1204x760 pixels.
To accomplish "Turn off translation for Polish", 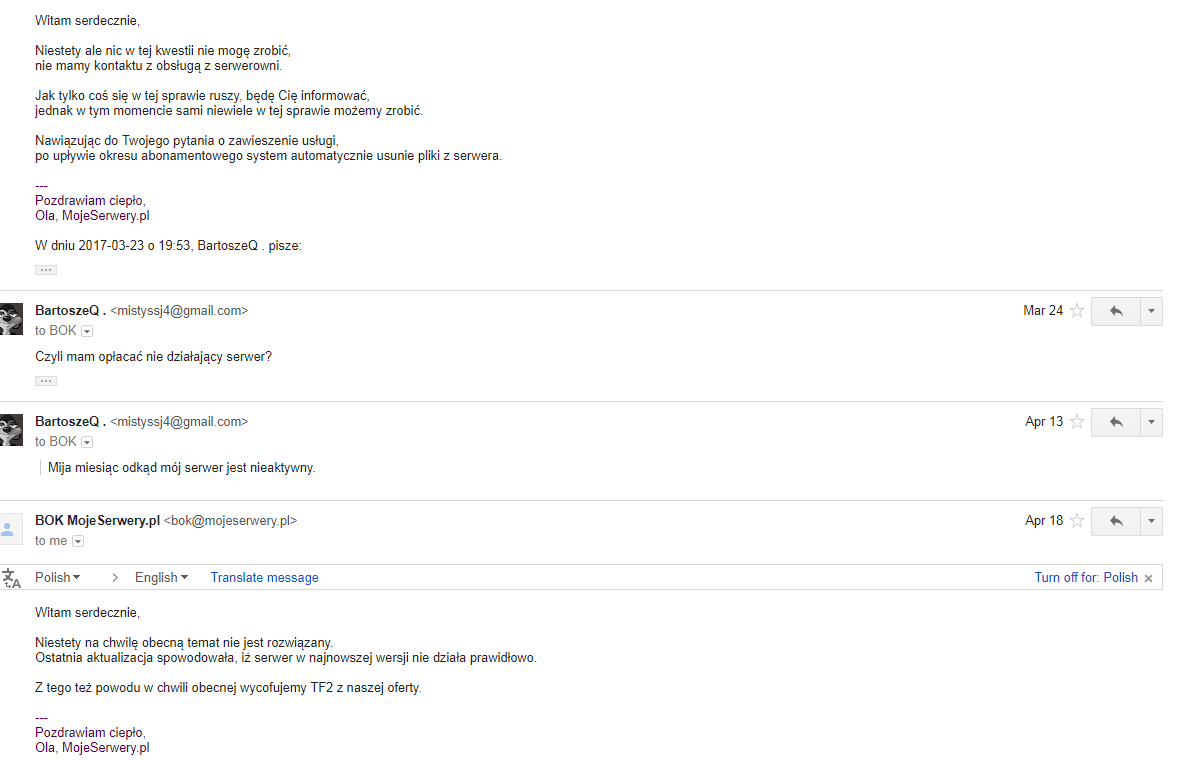I will (x=1086, y=577).
